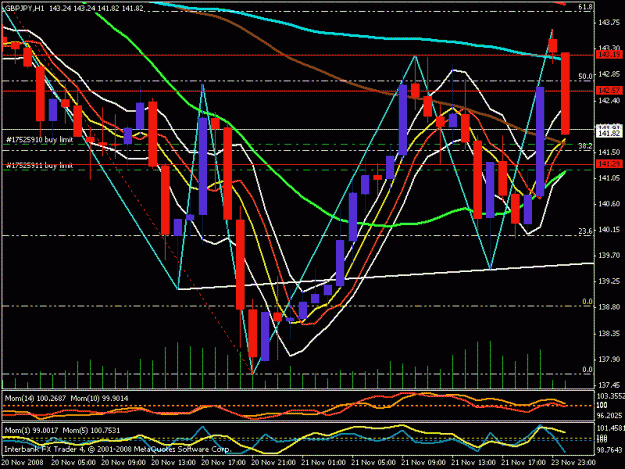
Task: Click the 141.50 price axis value
Action: tap(609, 152)
